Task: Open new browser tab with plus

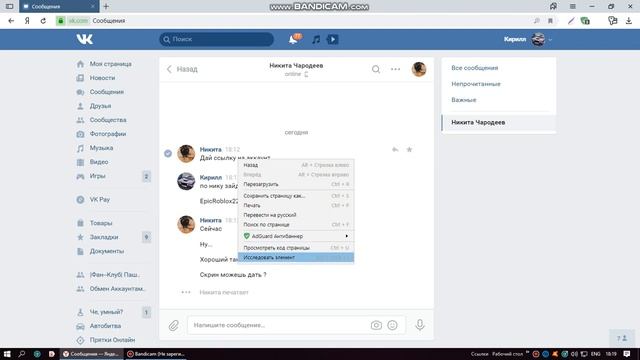Action: 106,7
